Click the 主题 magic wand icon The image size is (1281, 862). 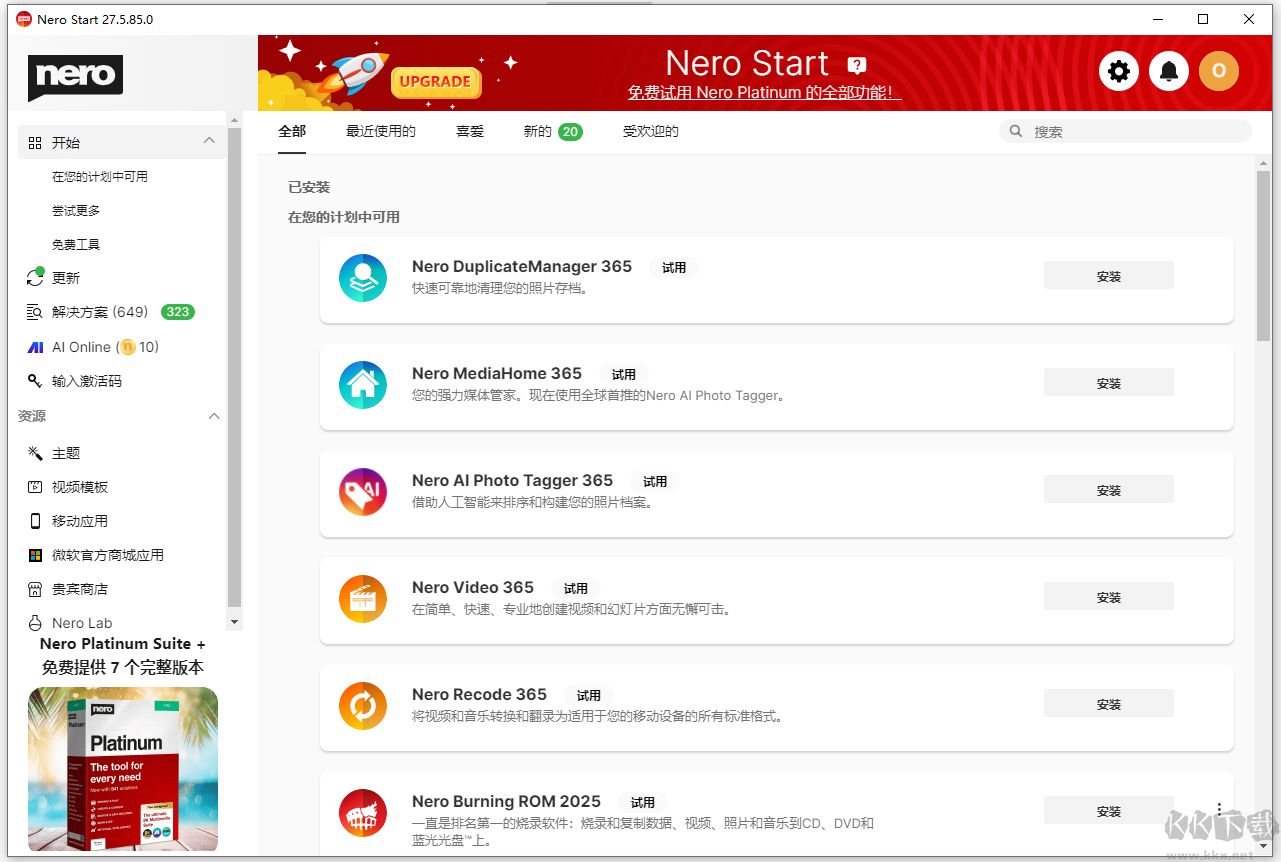[x=35, y=453]
